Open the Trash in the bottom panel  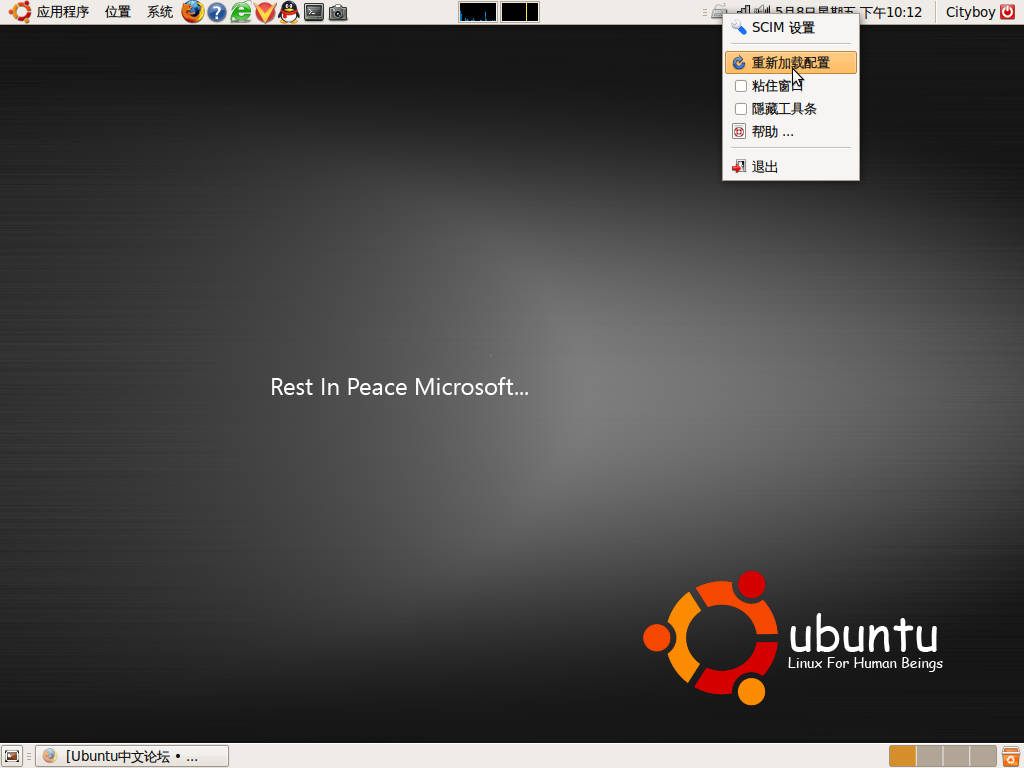coord(1010,756)
